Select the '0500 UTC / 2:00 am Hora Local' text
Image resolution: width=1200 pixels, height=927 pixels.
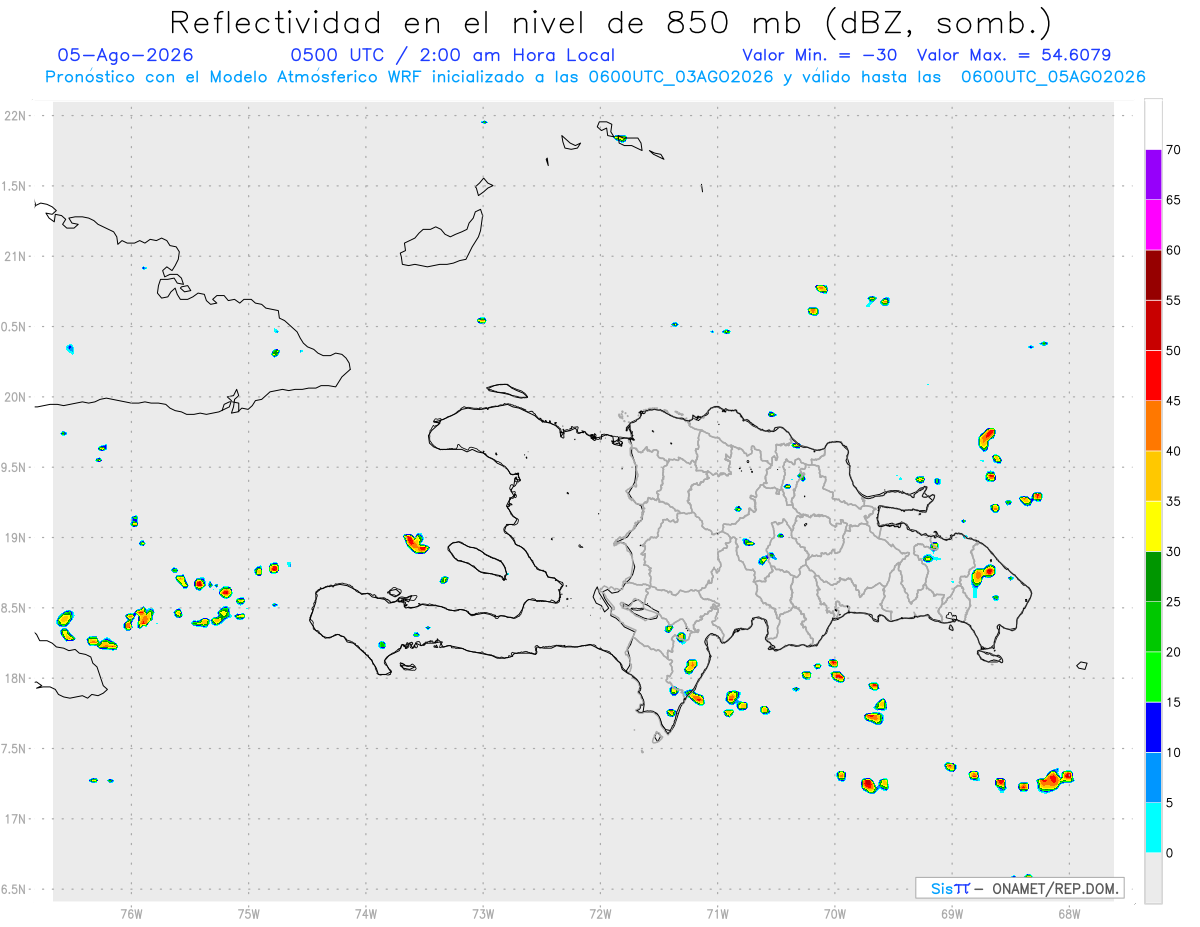pyautogui.click(x=452, y=55)
